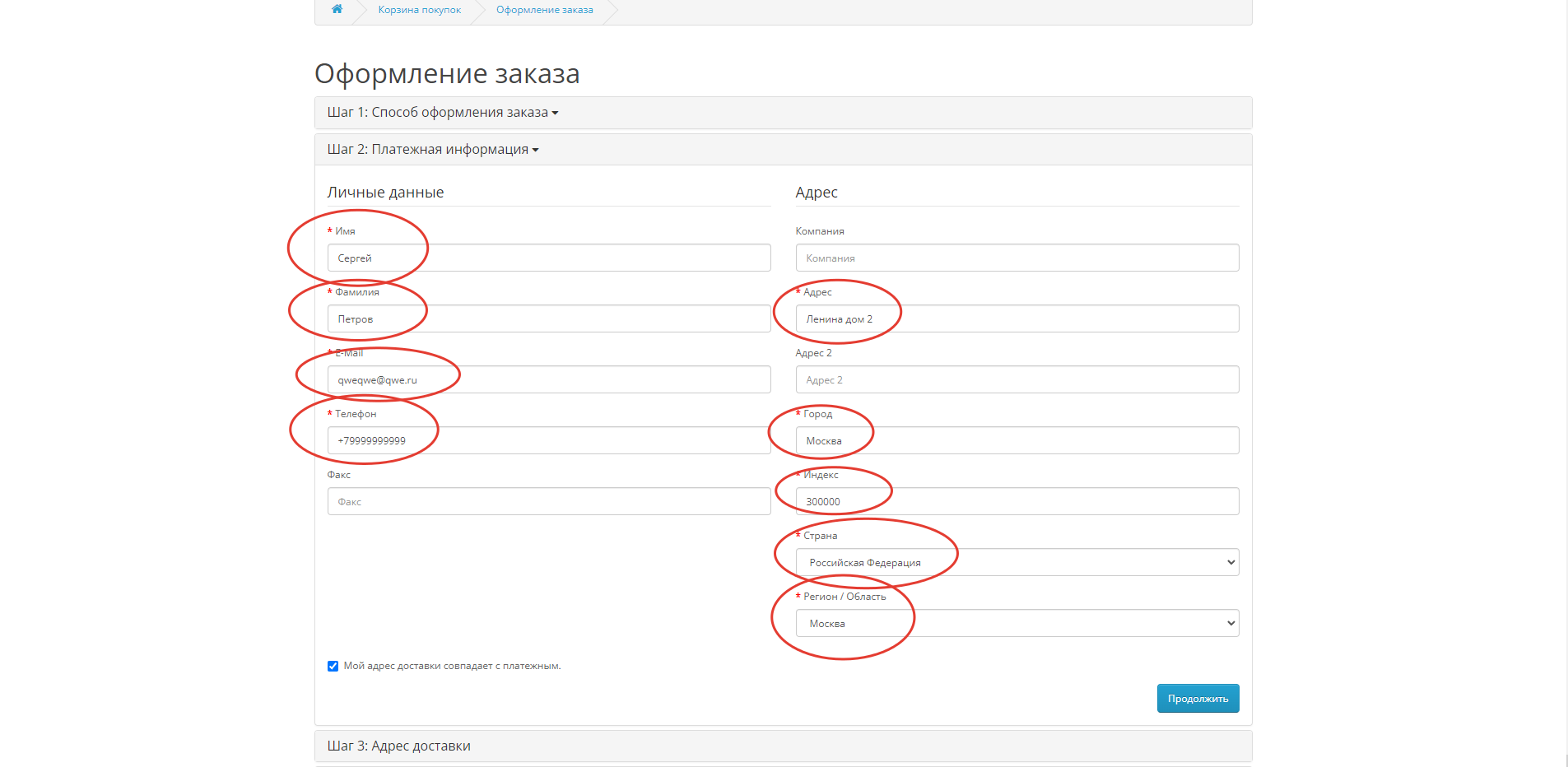Click the home icon in breadcrumb
1568x767 pixels.
(x=337, y=9)
